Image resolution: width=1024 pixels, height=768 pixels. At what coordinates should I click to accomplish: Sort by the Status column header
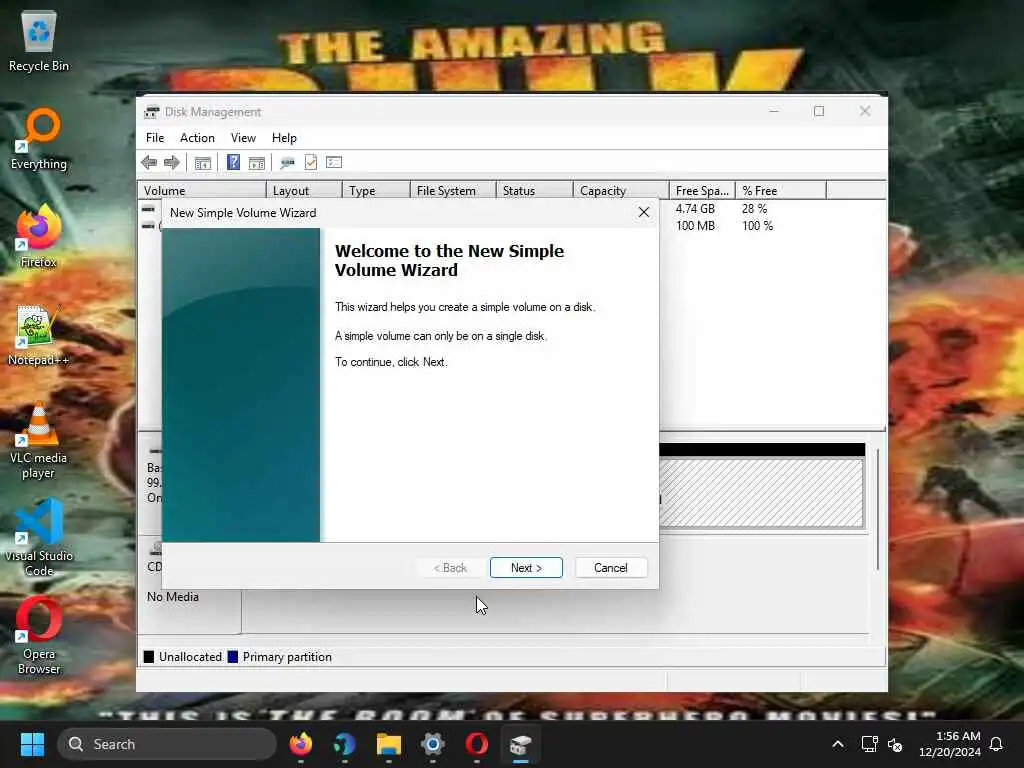coord(535,191)
